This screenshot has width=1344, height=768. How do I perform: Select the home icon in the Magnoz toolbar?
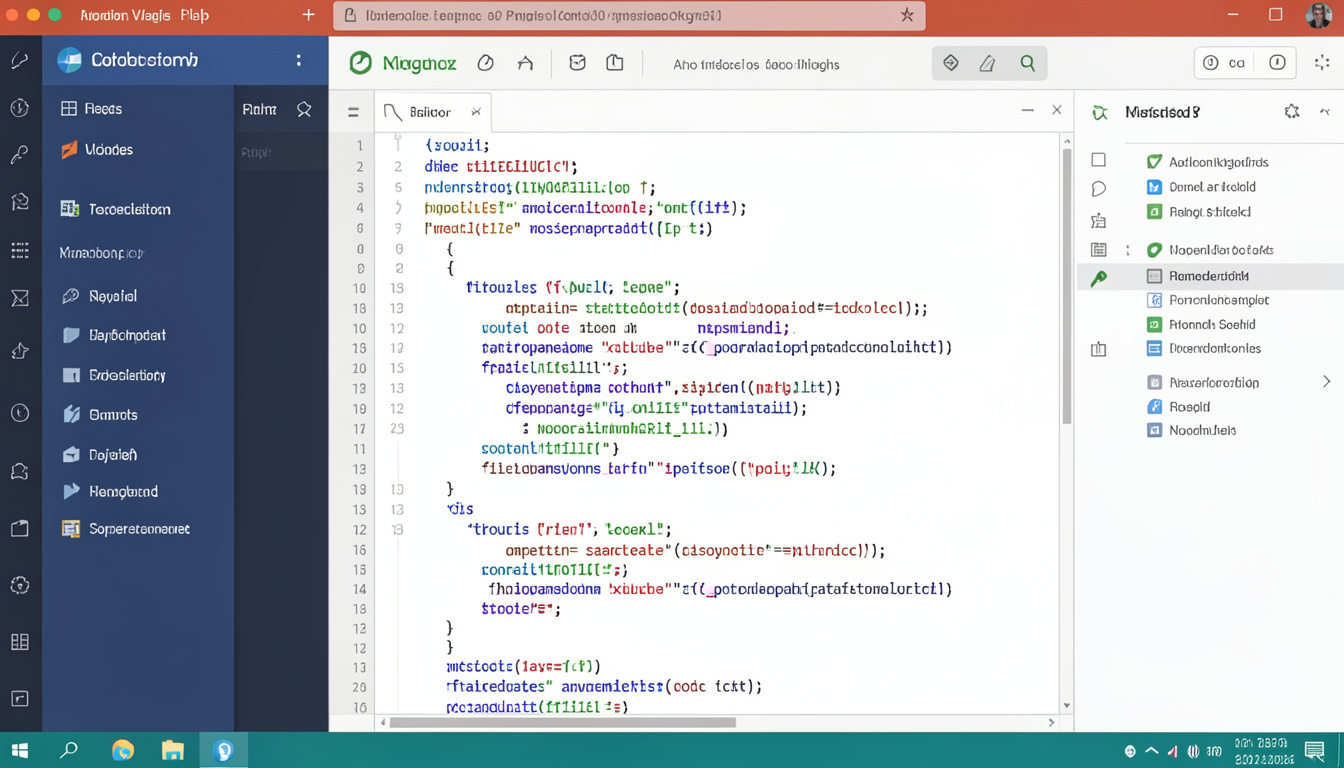point(525,63)
